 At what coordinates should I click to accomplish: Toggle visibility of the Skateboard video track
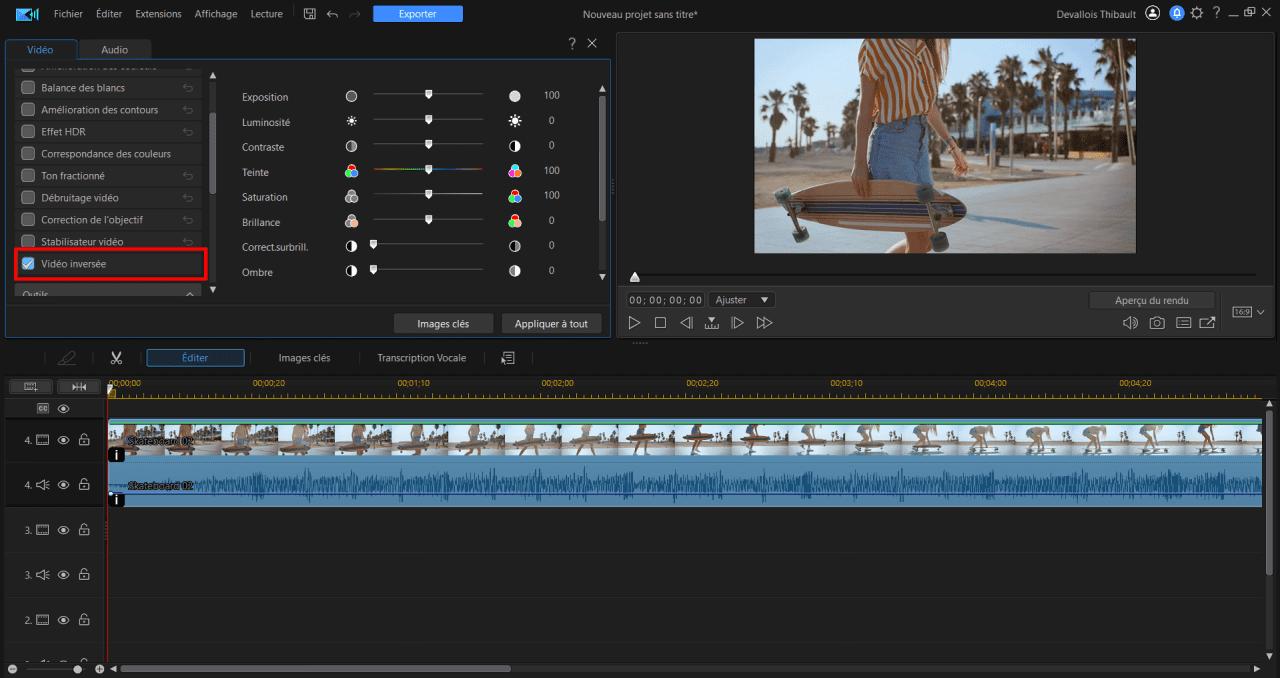coord(63,440)
